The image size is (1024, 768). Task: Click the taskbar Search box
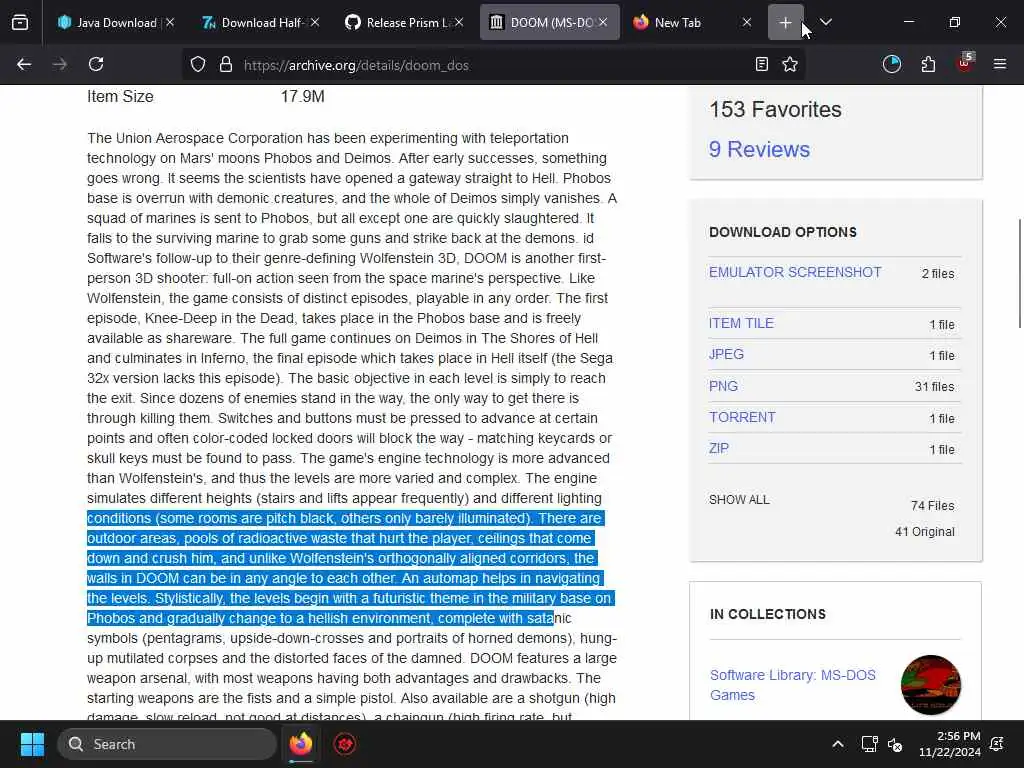(x=167, y=744)
